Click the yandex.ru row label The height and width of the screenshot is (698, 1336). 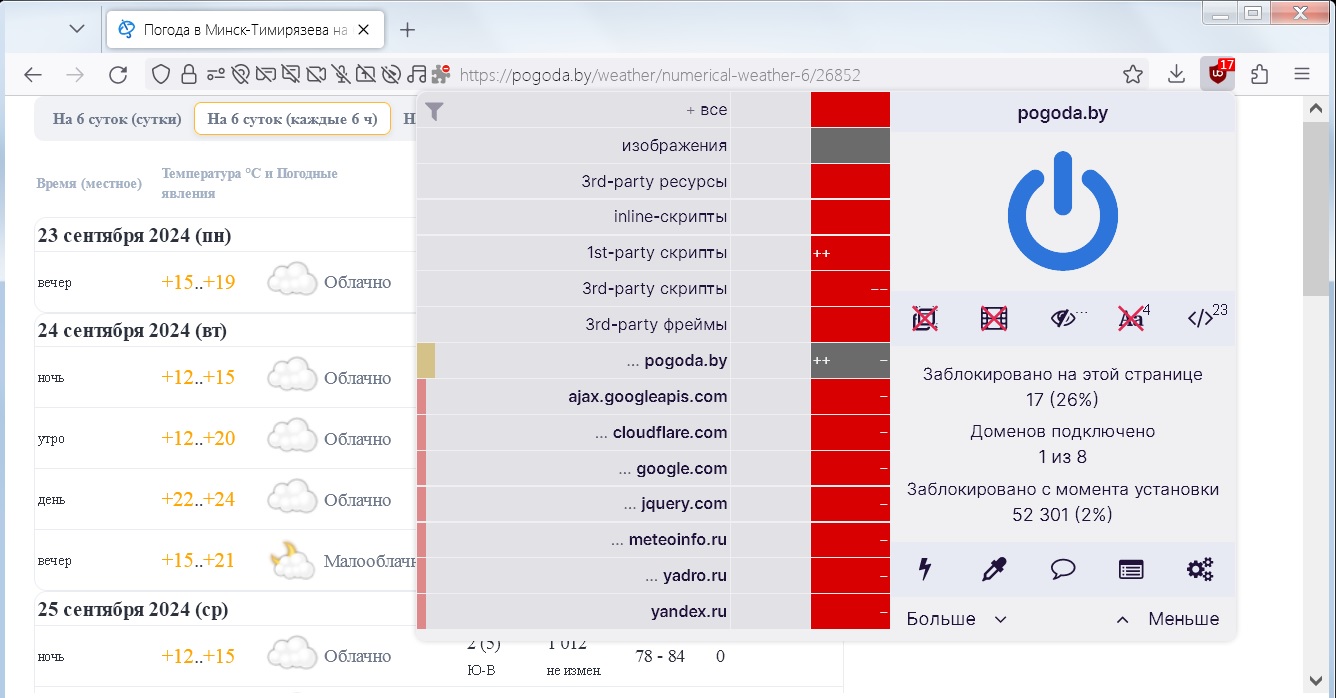click(x=689, y=612)
